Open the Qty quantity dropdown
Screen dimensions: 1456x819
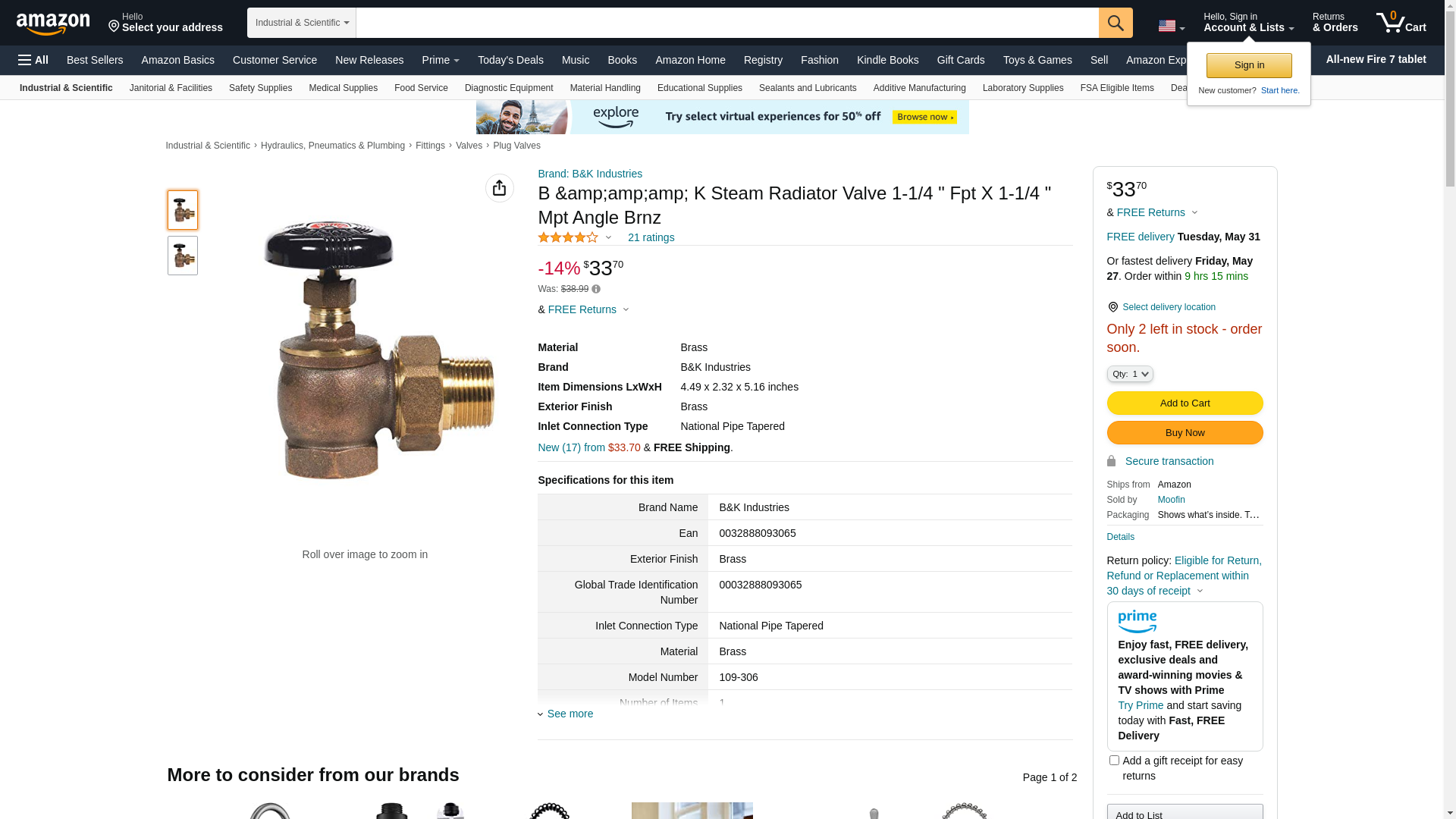(x=1130, y=374)
